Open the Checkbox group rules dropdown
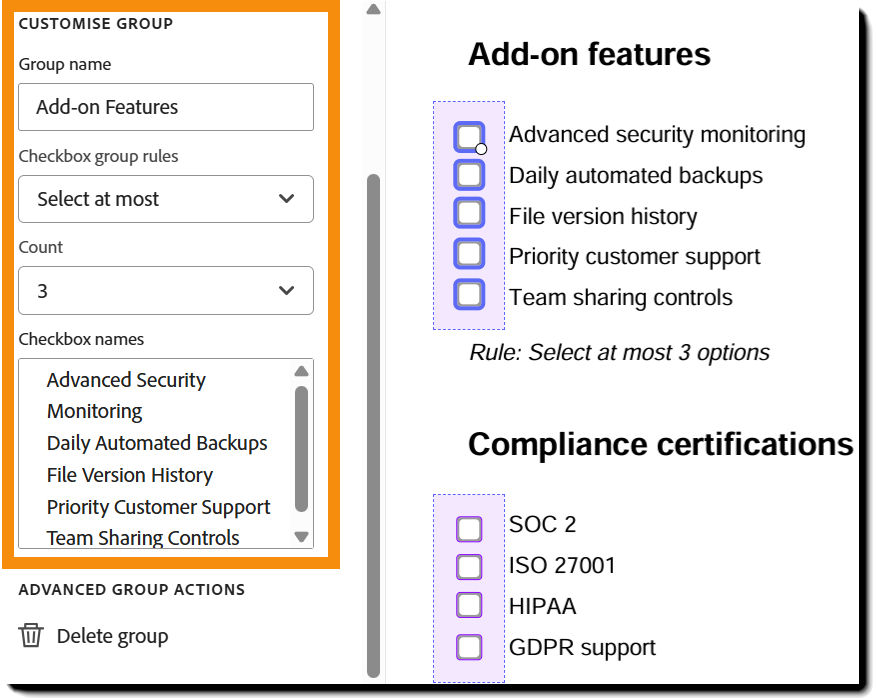876x698 pixels. click(165, 199)
